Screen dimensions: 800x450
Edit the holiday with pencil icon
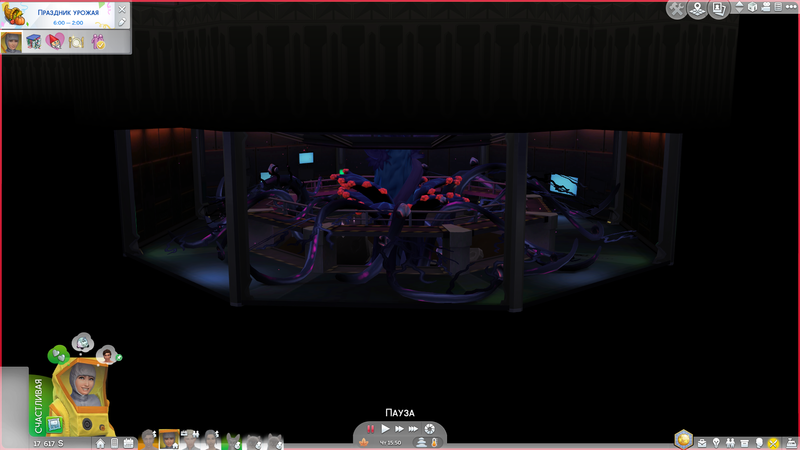[x=122, y=22]
